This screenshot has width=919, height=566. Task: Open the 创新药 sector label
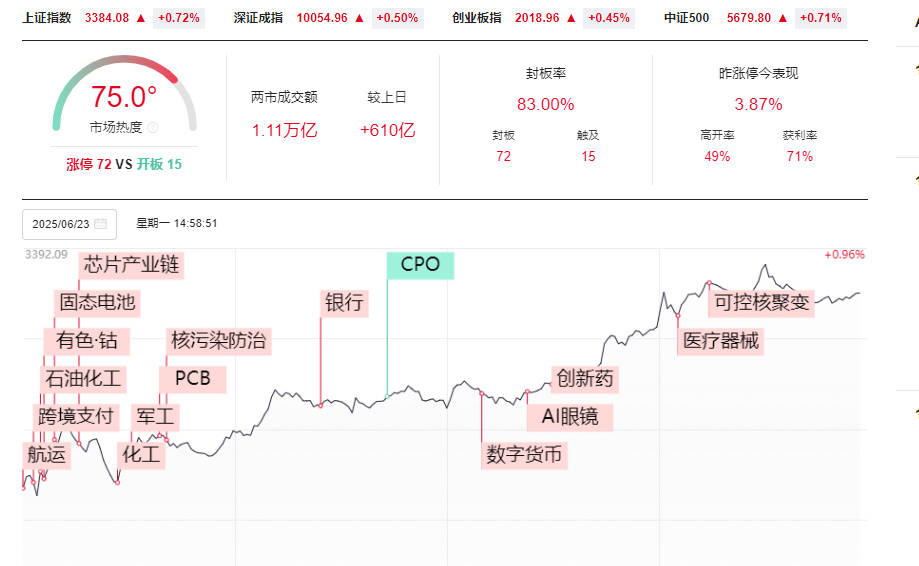584,379
